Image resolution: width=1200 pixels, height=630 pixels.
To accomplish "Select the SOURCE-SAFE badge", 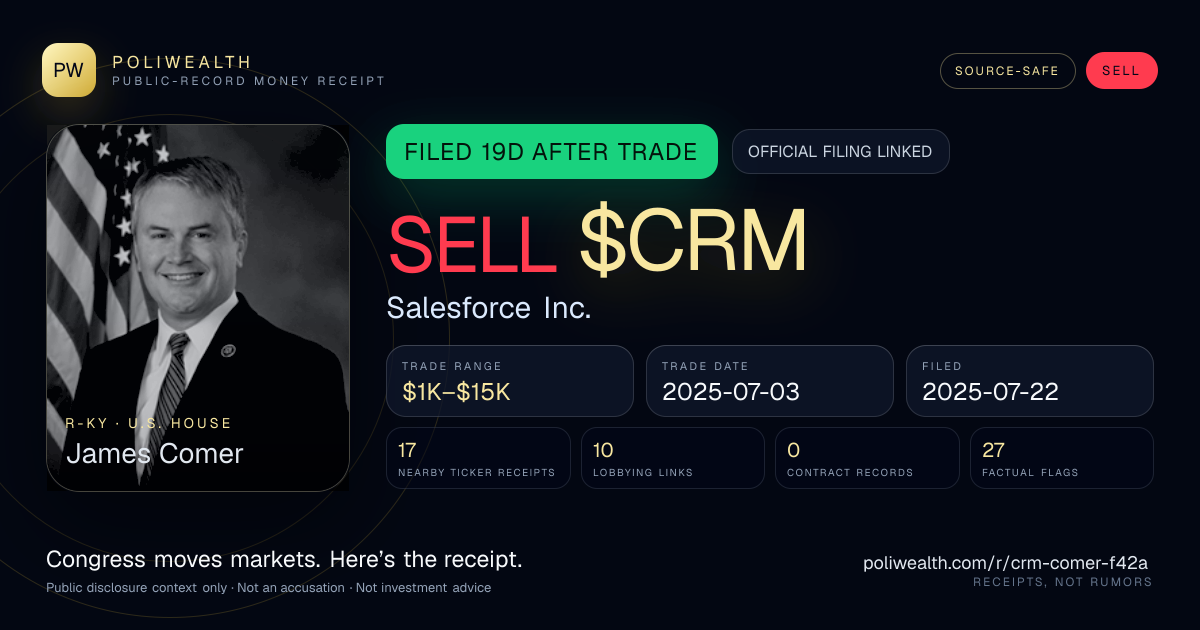I will pyautogui.click(x=1007, y=71).
